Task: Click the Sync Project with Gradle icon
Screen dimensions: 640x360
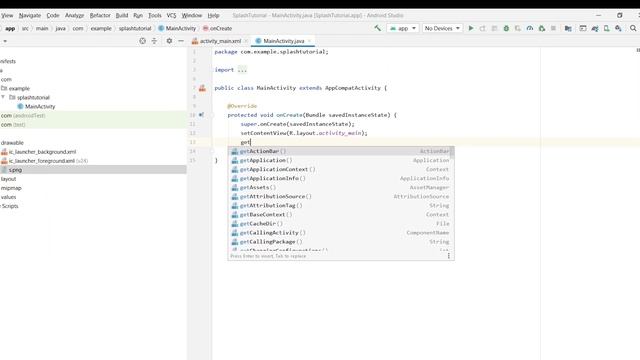Action: [595, 28]
